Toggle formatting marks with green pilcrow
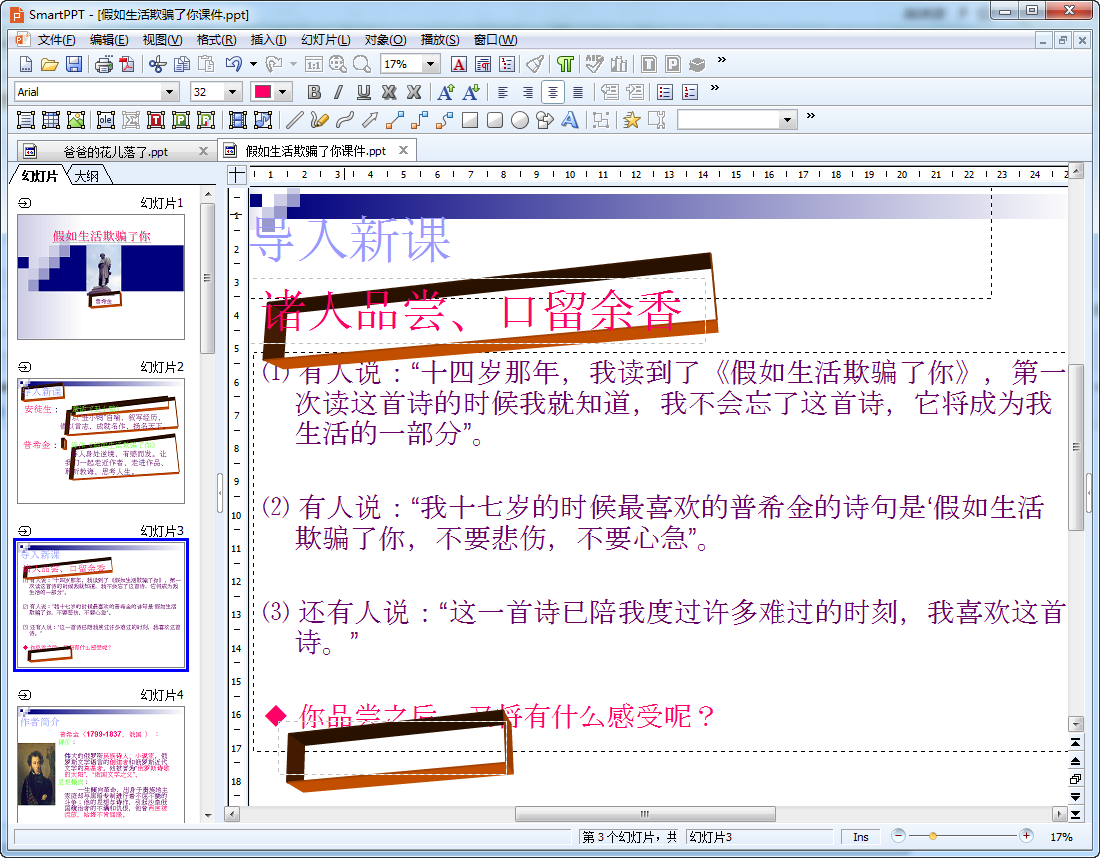1100x858 pixels. tap(565, 65)
